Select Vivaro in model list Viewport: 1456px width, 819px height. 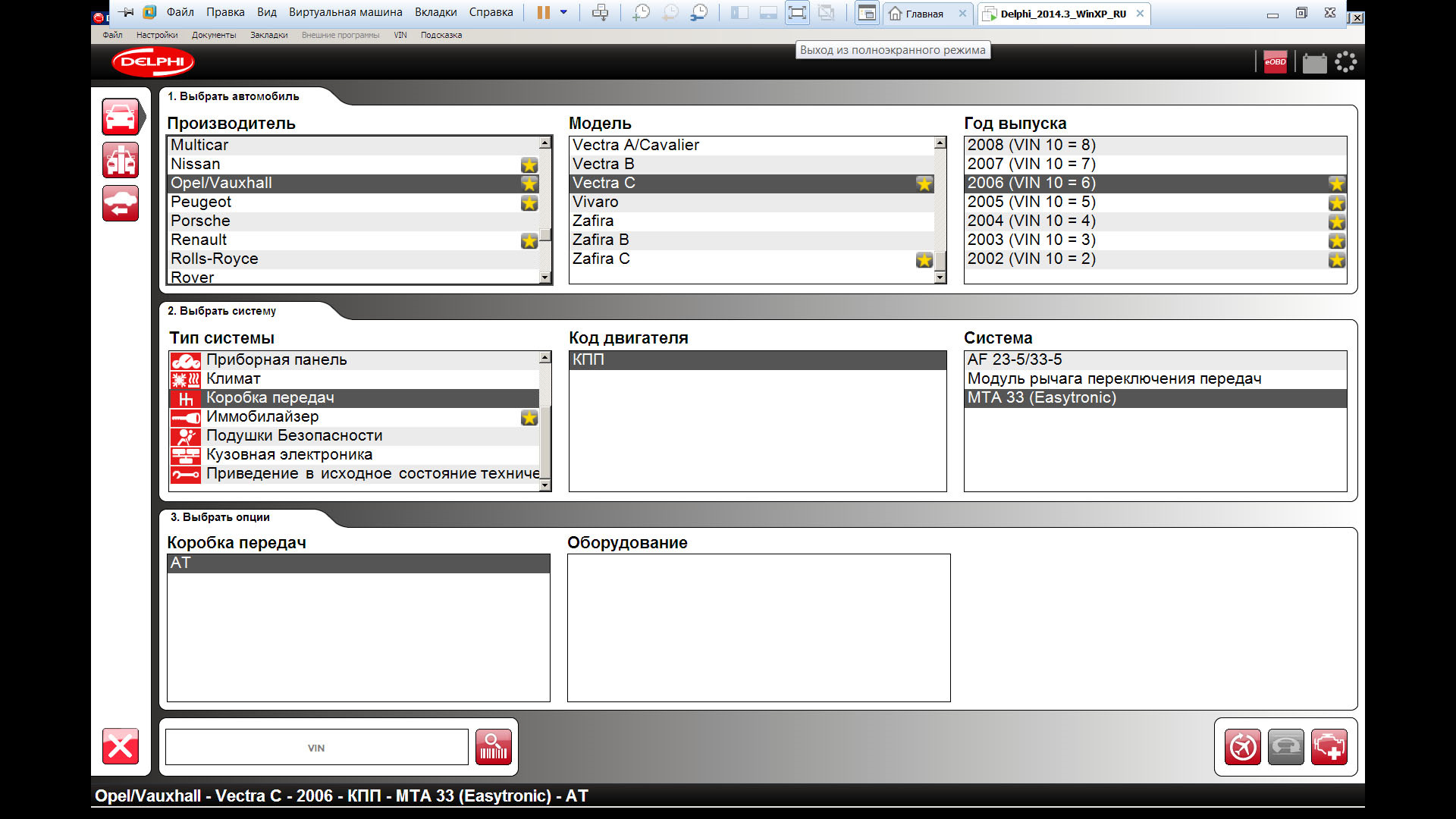coord(752,202)
